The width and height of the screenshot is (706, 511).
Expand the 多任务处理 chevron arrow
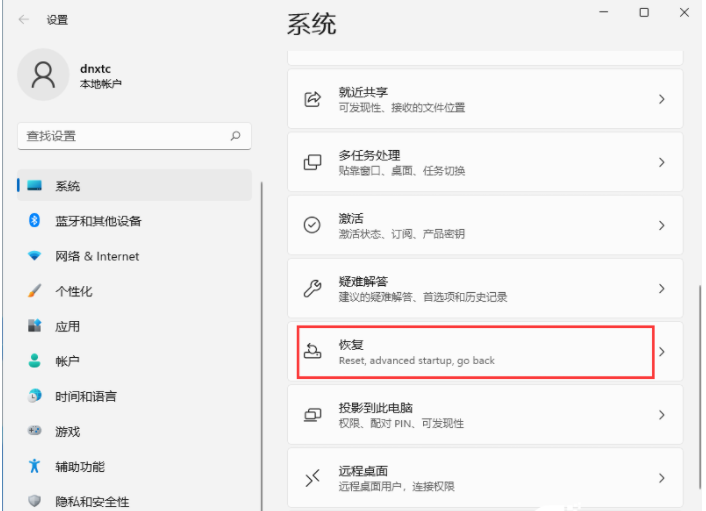[x=661, y=162]
